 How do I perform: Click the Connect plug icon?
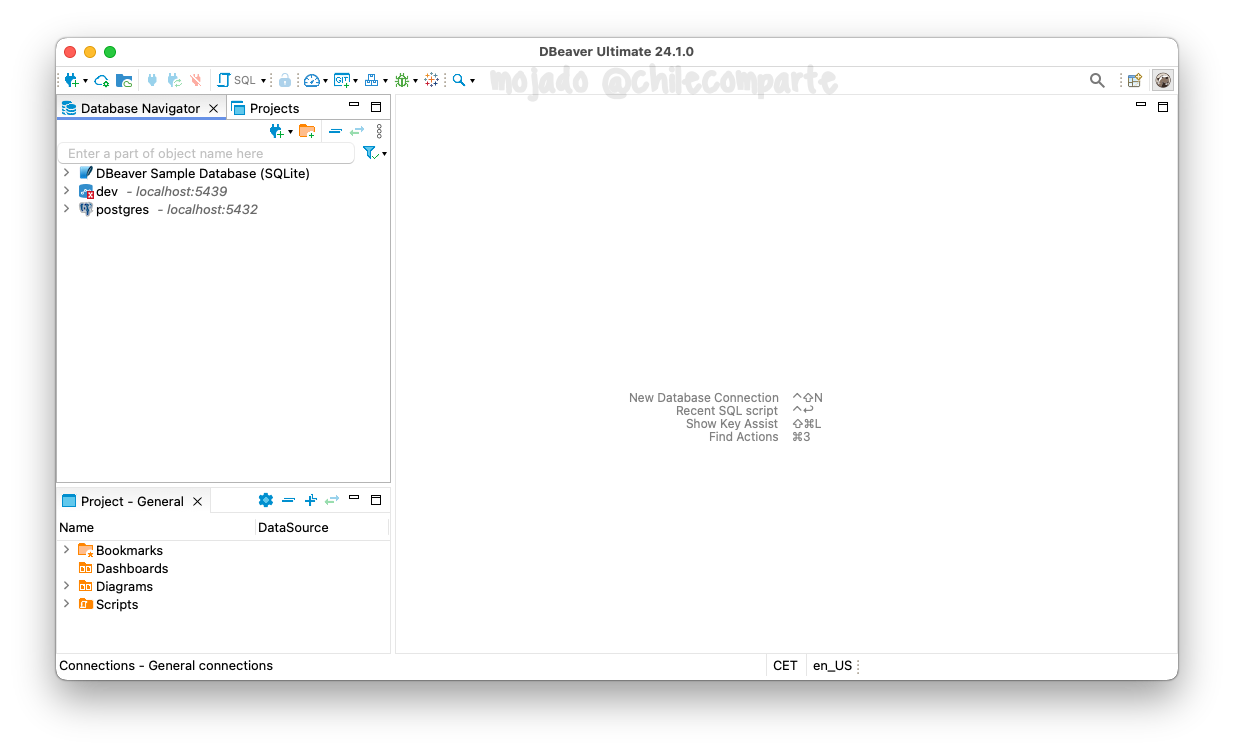pyautogui.click(x=152, y=80)
